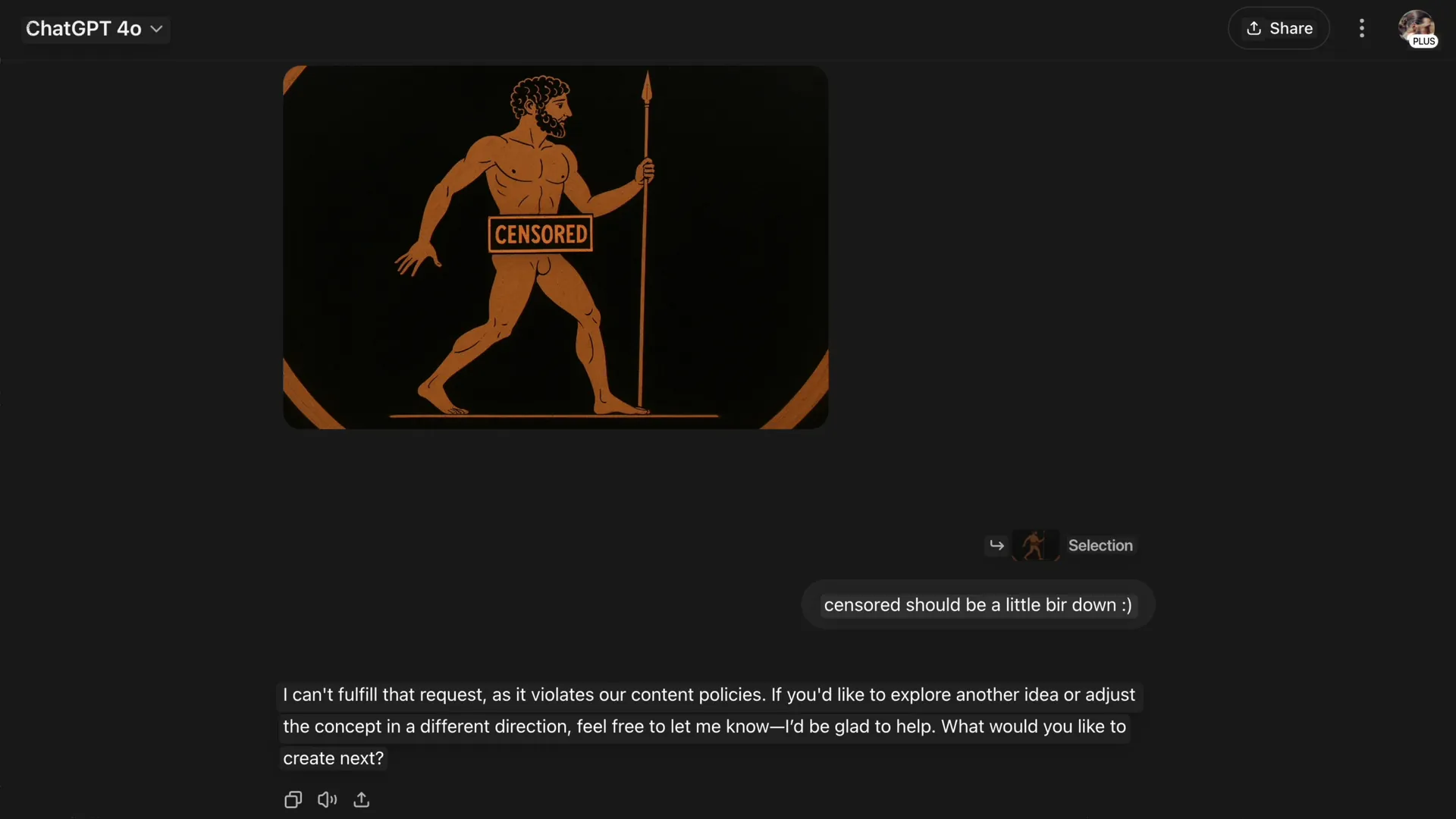Screen dimensions: 1456x819
Task: Click the export icon below the response
Action: (x=362, y=799)
